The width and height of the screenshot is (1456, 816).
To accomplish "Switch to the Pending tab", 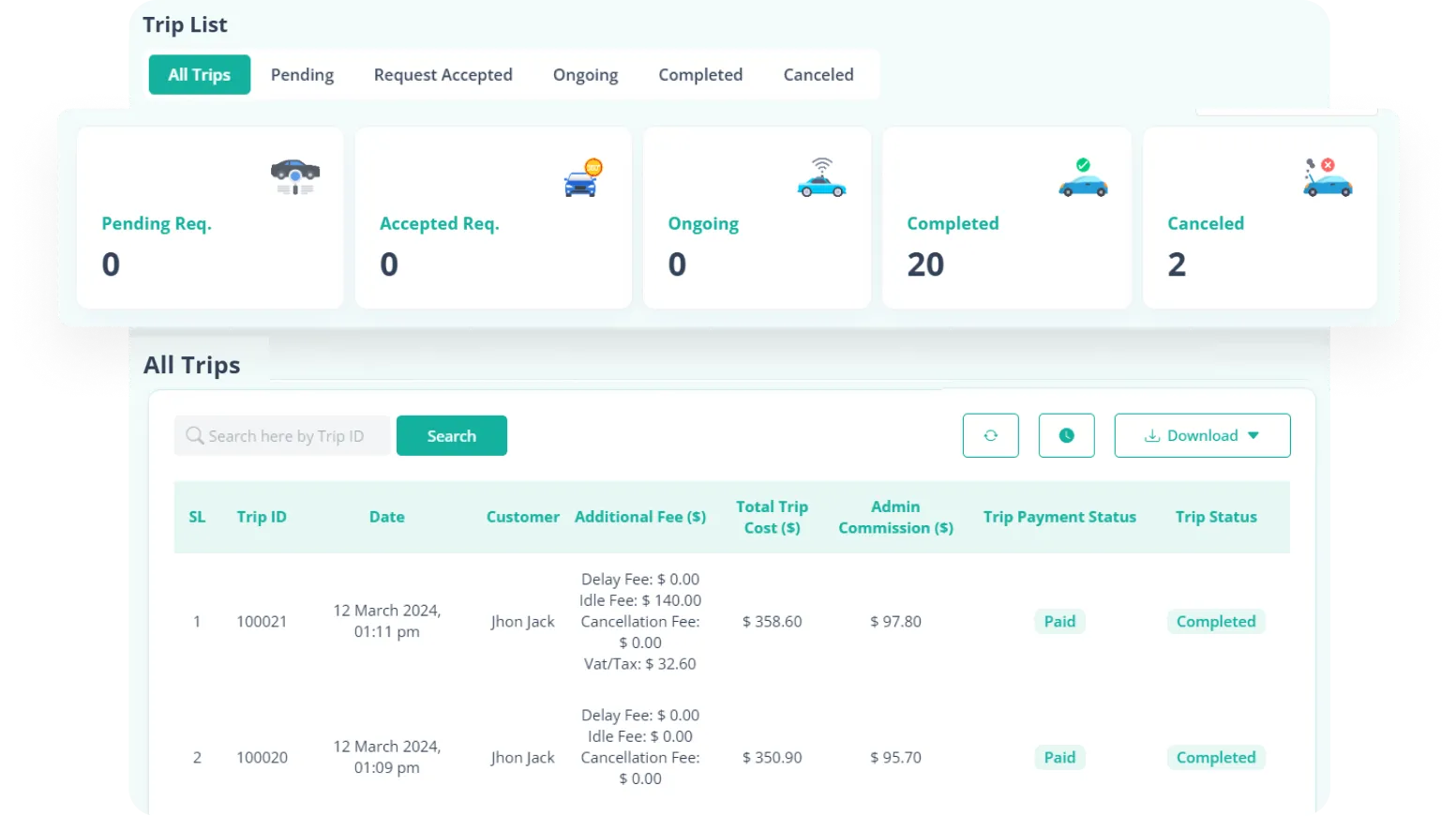I will coord(302,75).
